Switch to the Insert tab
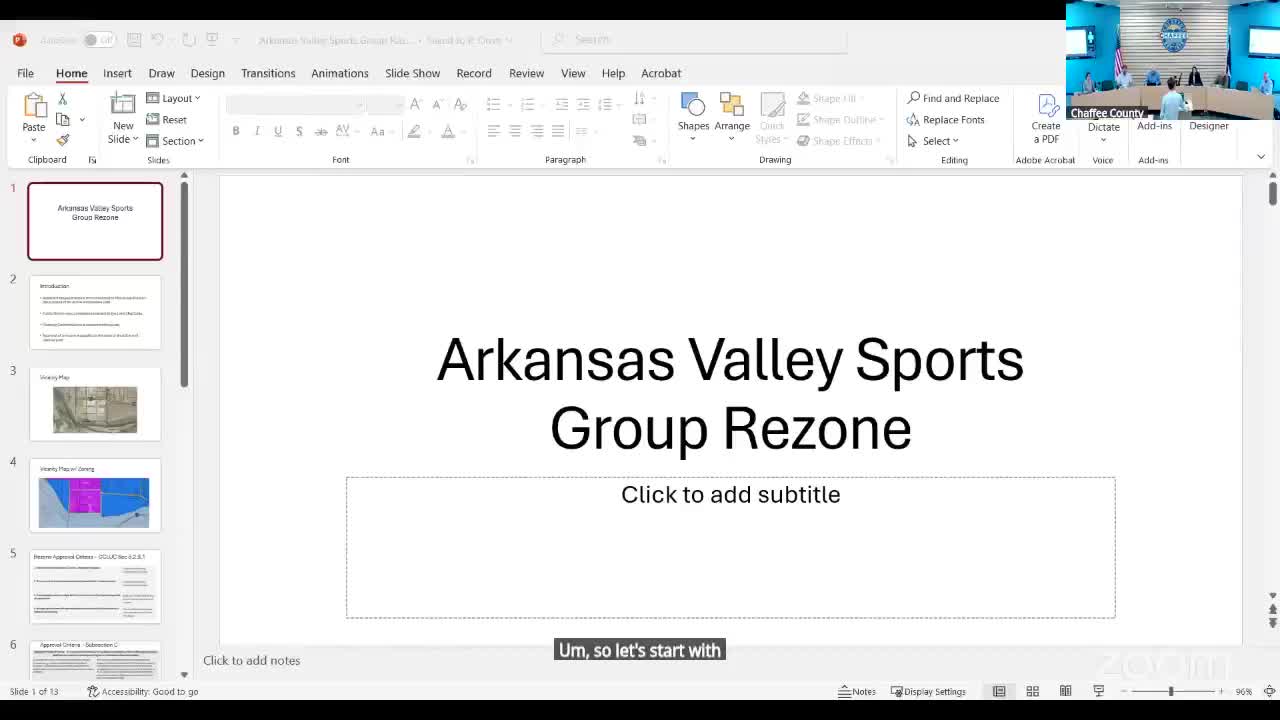The width and height of the screenshot is (1280, 720). (x=117, y=73)
